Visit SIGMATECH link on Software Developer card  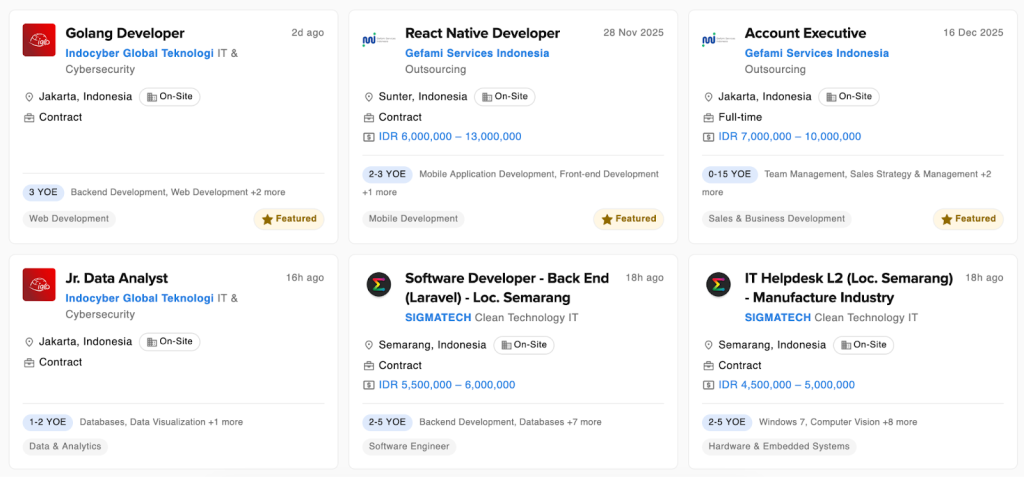point(438,318)
